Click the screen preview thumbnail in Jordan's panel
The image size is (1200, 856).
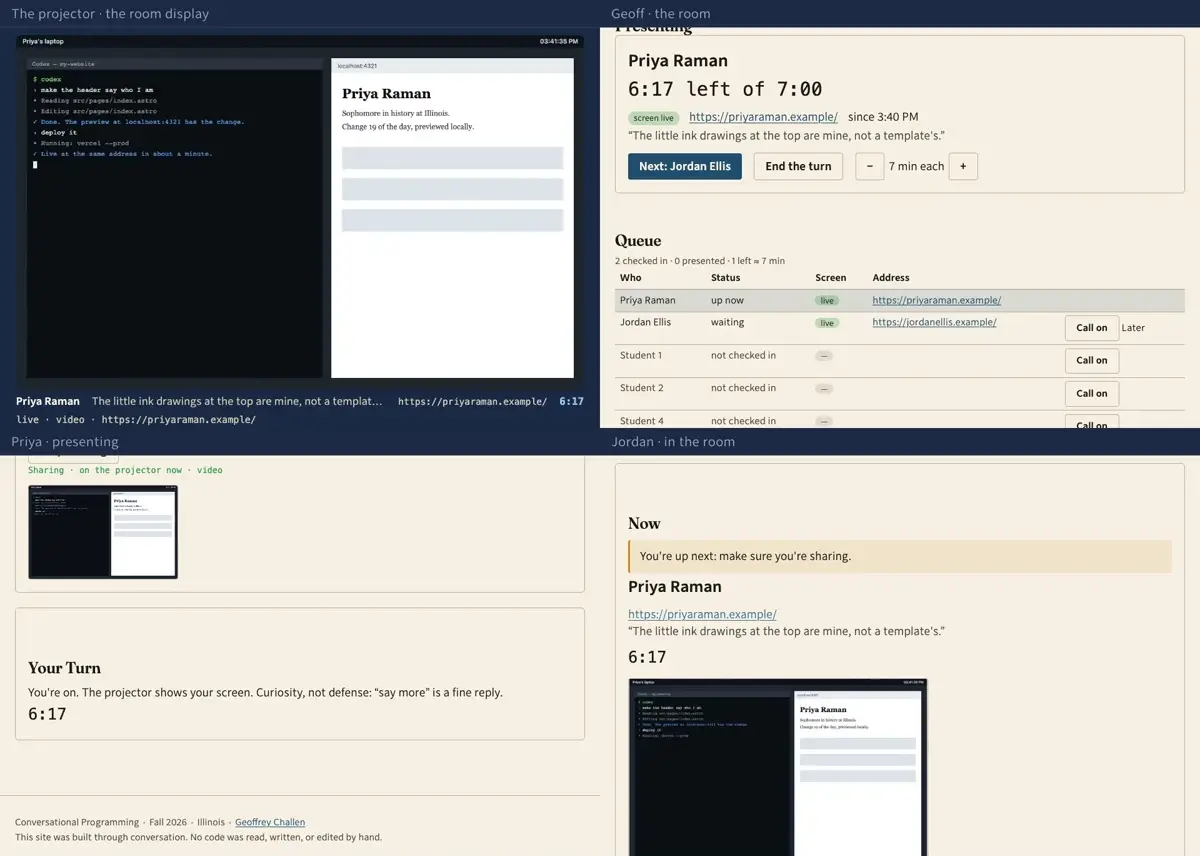point(778,767)
